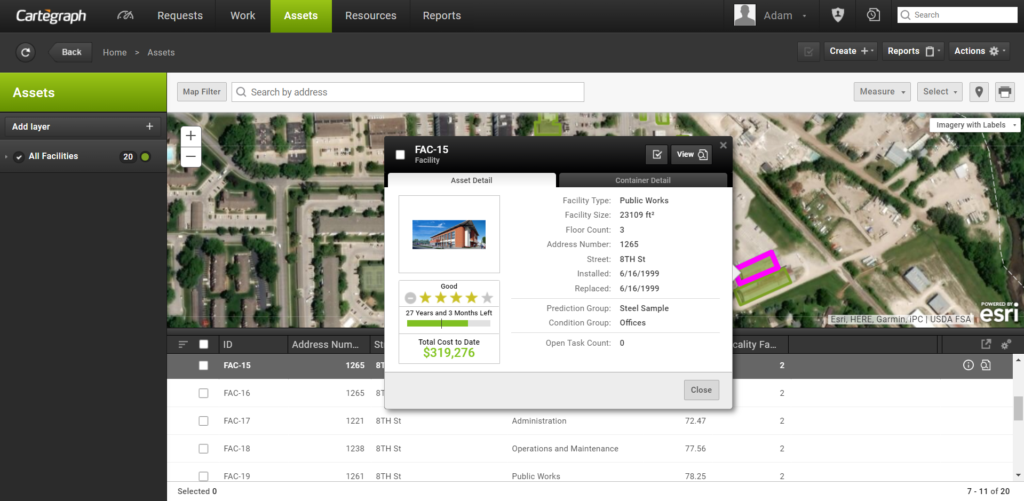This screenshot has width=1024, height=501.
Task: Tick the FAC-15 popup header checkbox
Action: point(401,155)
